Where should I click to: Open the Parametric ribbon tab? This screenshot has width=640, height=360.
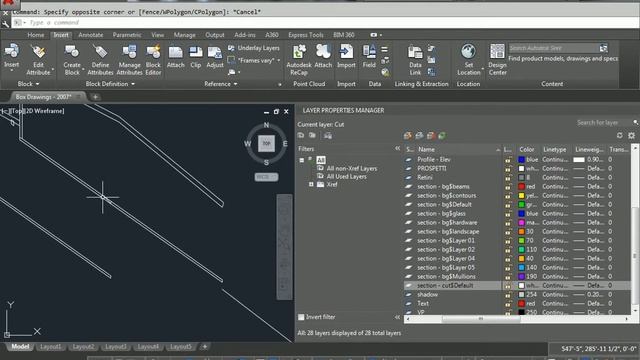[127, 35]
